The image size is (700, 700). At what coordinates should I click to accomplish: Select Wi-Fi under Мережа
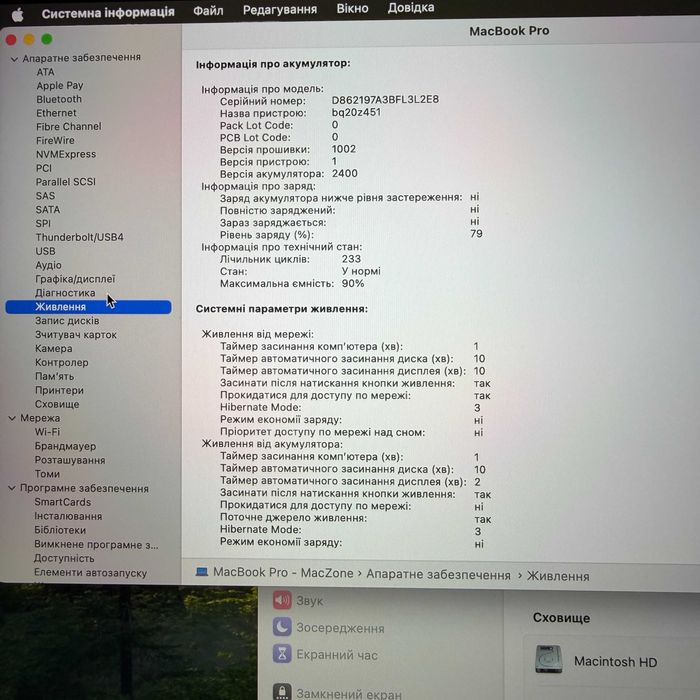tap(47, 432)
